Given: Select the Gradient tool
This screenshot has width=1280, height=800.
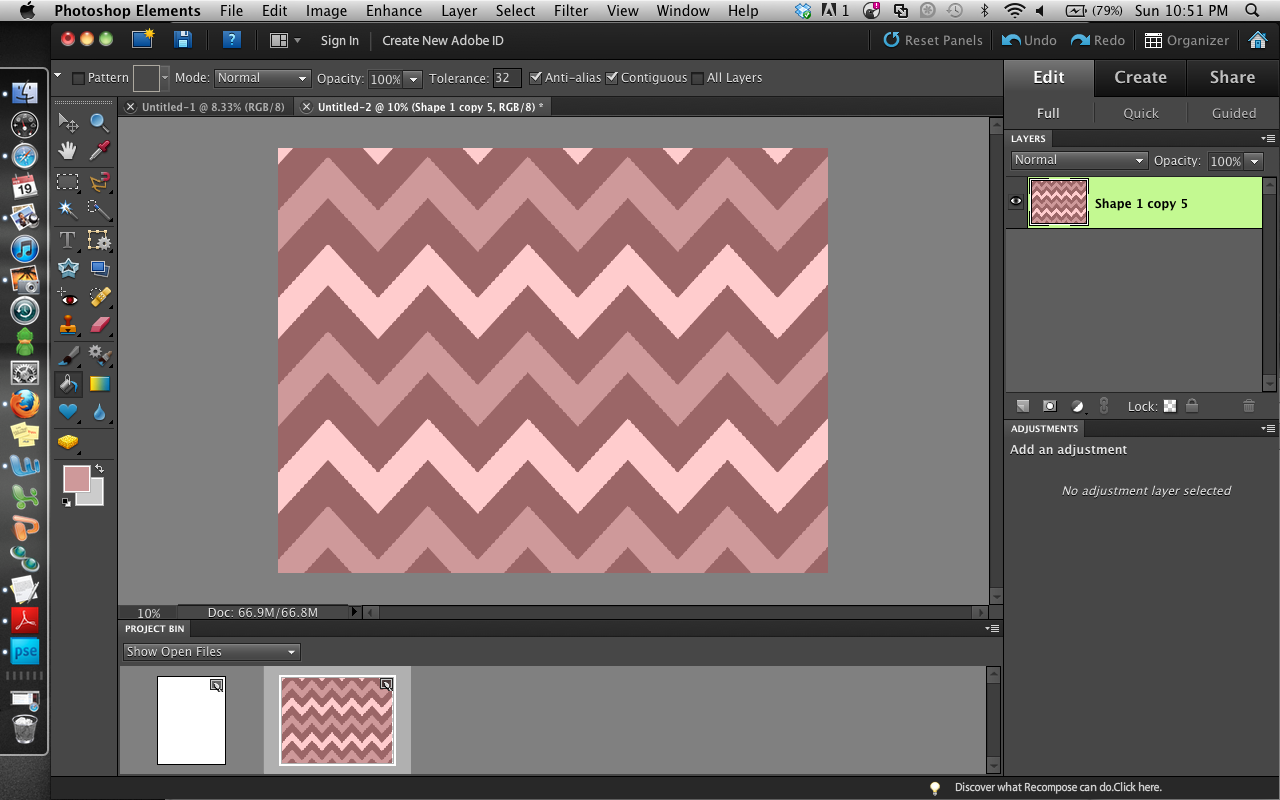Looking at the screenshot, I should [x=99, y=383].
